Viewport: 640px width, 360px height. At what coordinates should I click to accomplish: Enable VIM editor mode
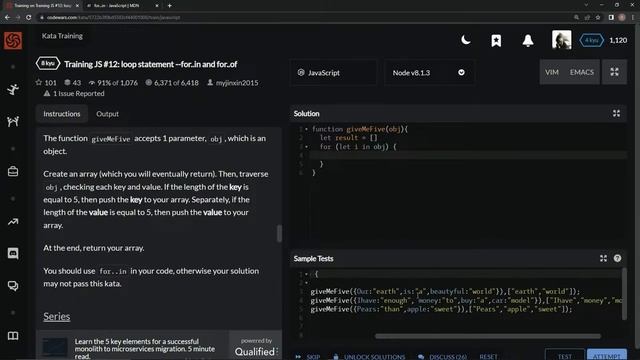552,72
